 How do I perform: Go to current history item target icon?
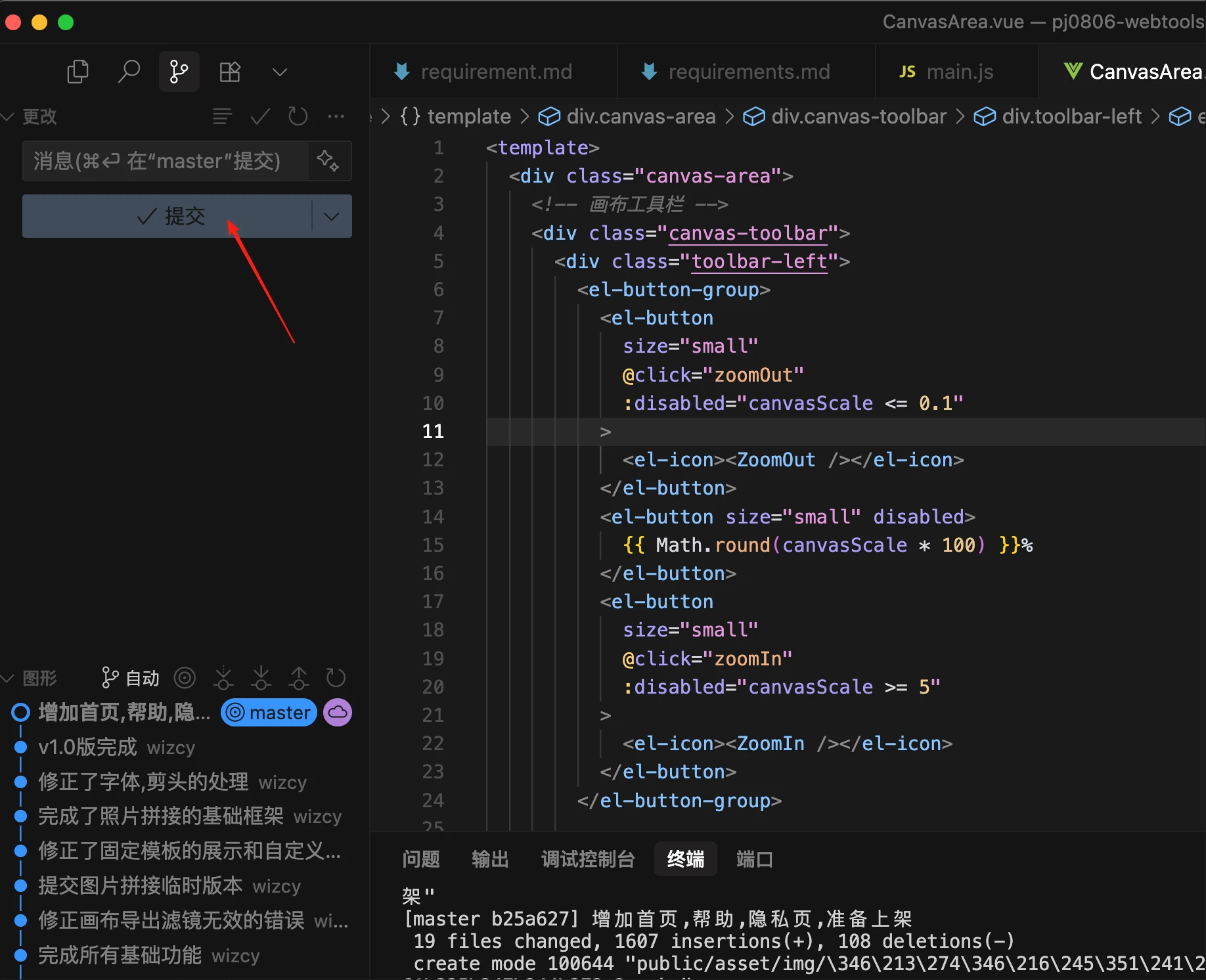(x=185, y=678)
